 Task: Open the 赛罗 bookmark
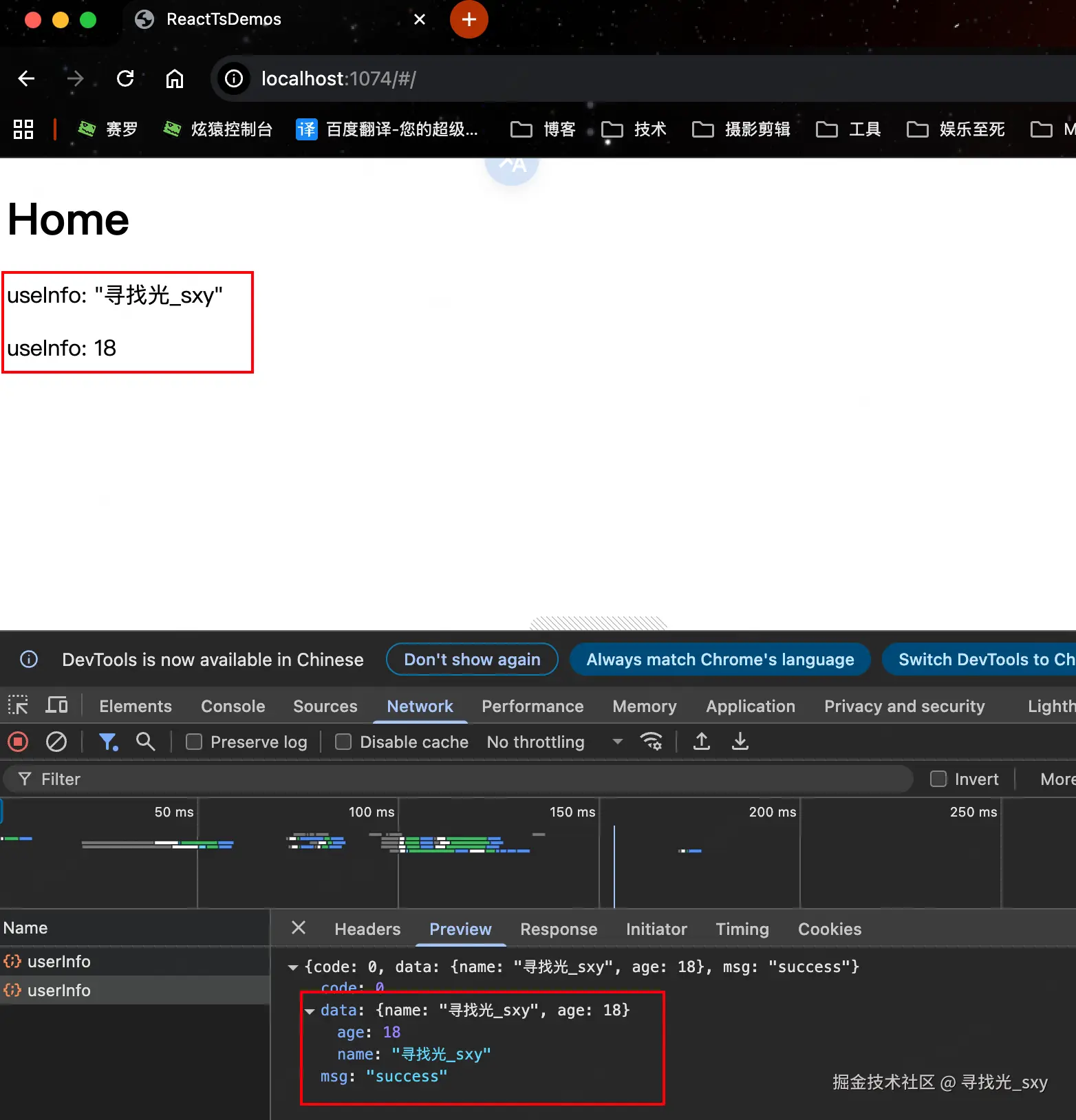107,129
